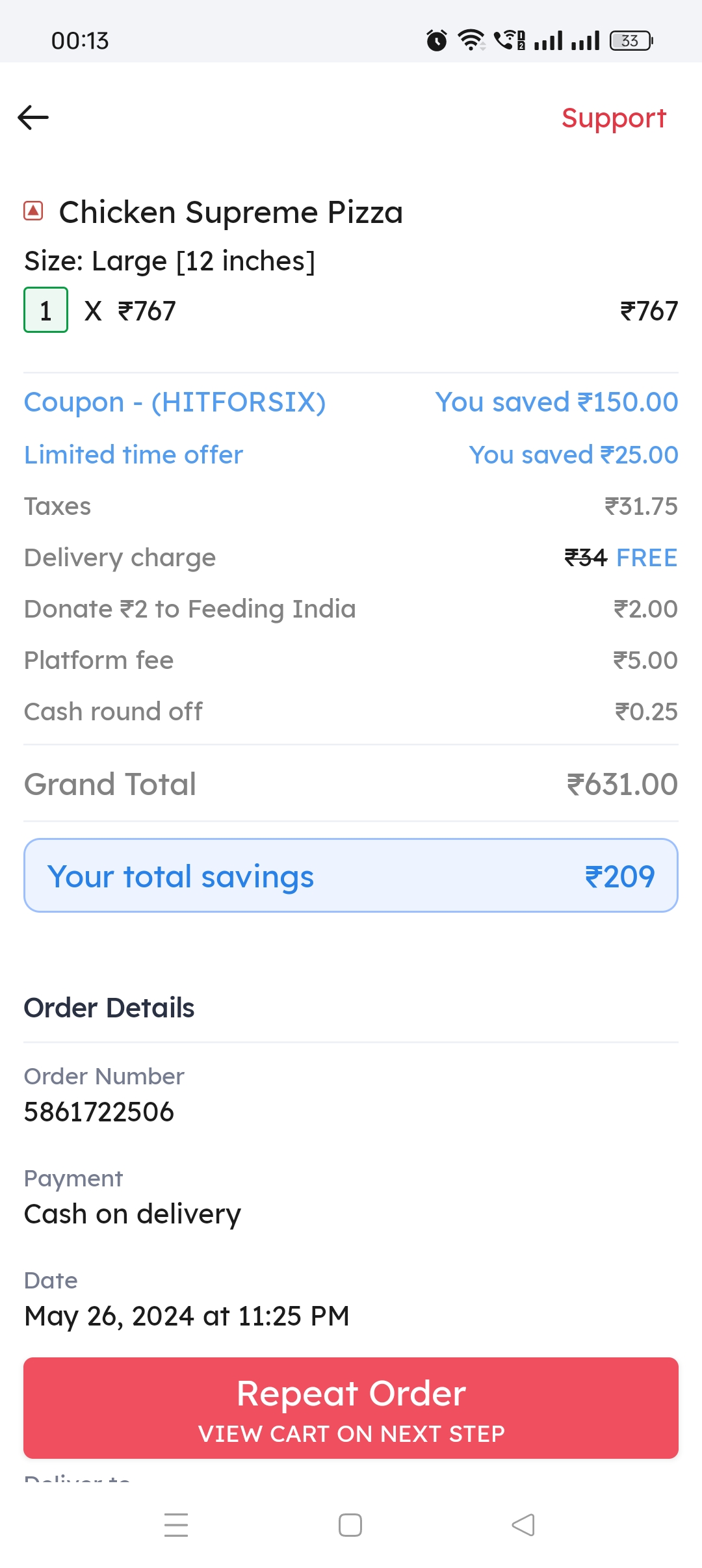Tap the Android back triangle icon
Image resolution: width=702 pixels, height=1568 pixels.
pos(523,1525)
